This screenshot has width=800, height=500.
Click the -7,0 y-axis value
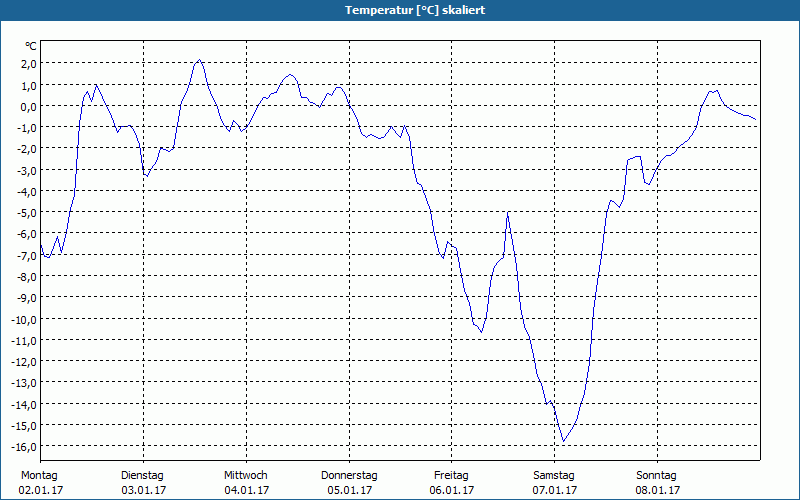point(27,255)
